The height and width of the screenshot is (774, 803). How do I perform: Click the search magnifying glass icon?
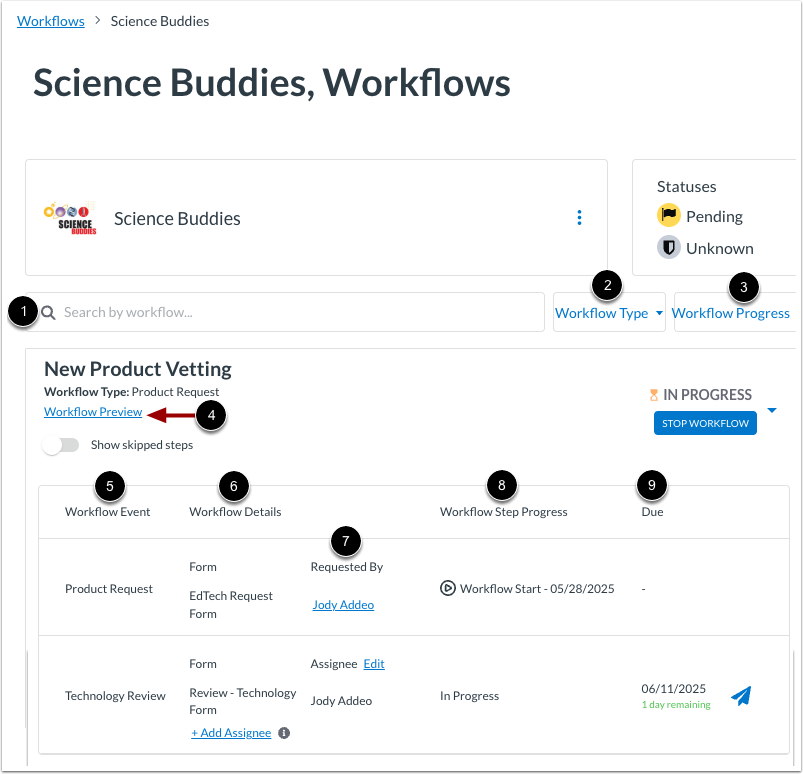pos(48,312)
